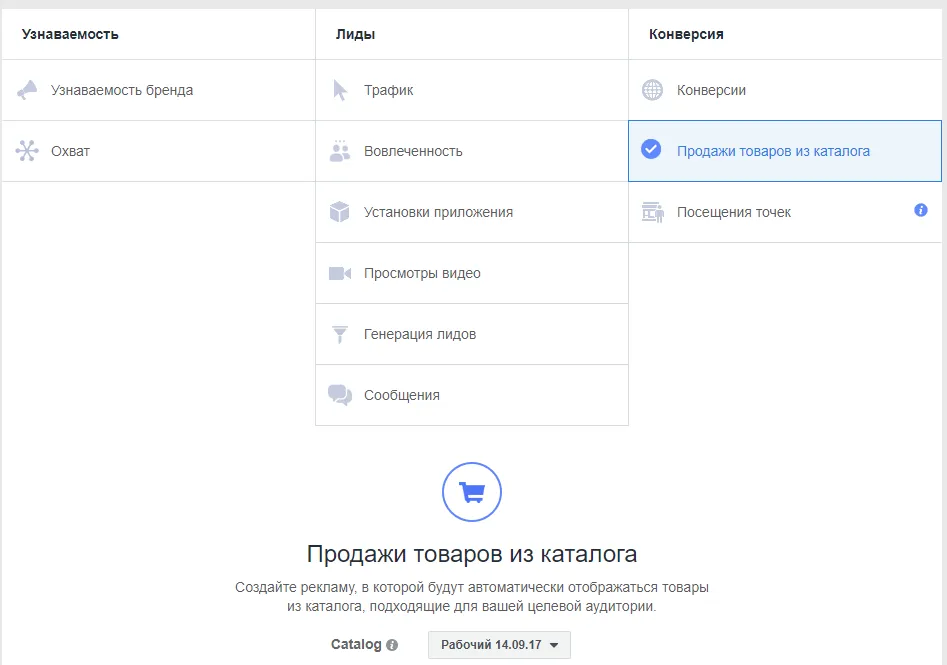Click the shopping cart icon above the headline
This screenshot has height=665, width=947.
470,492
